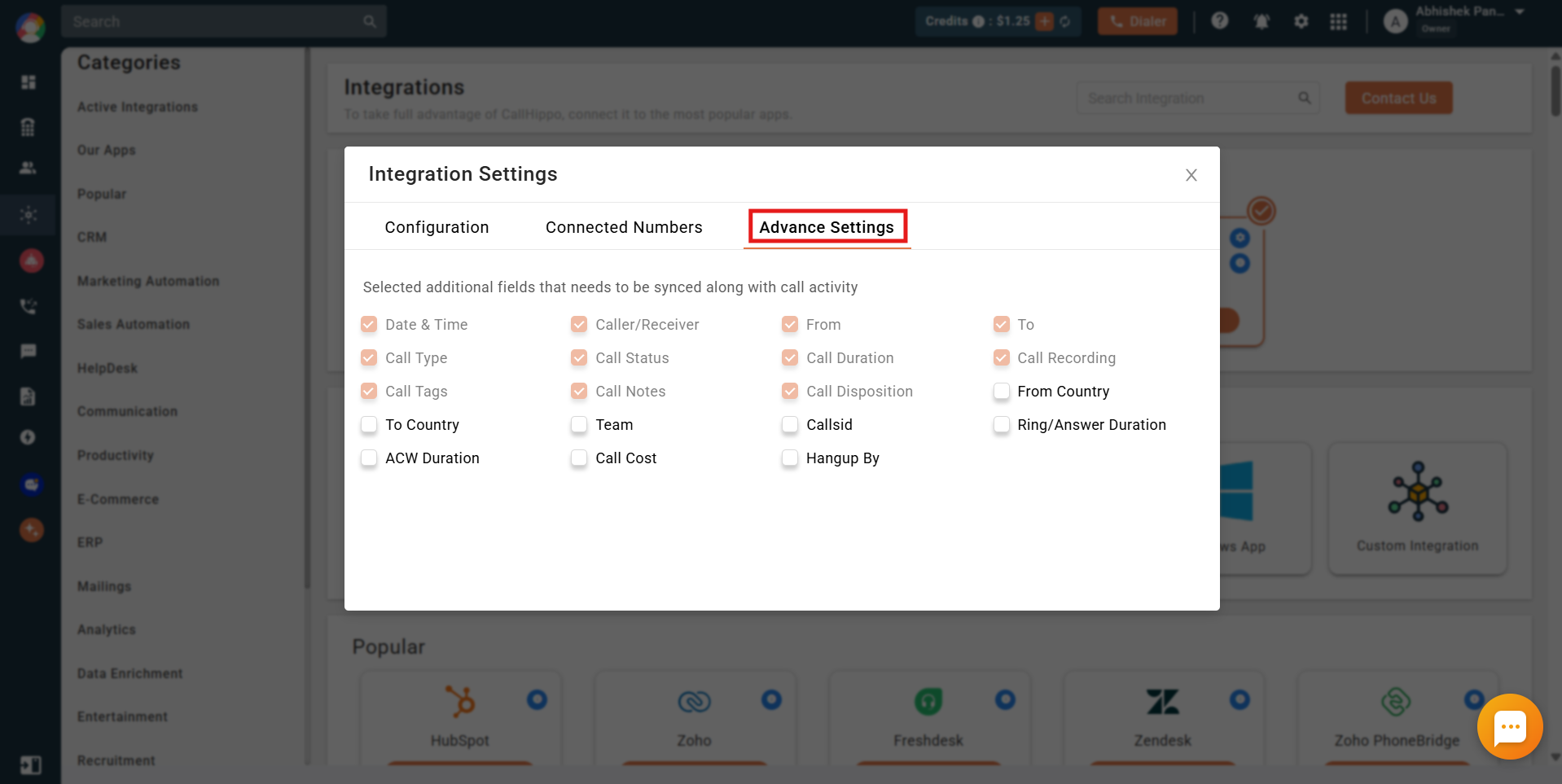This screenshot has height=784, width=1562.
Task: Open the live chat widget
Action: click(1510, 726)
